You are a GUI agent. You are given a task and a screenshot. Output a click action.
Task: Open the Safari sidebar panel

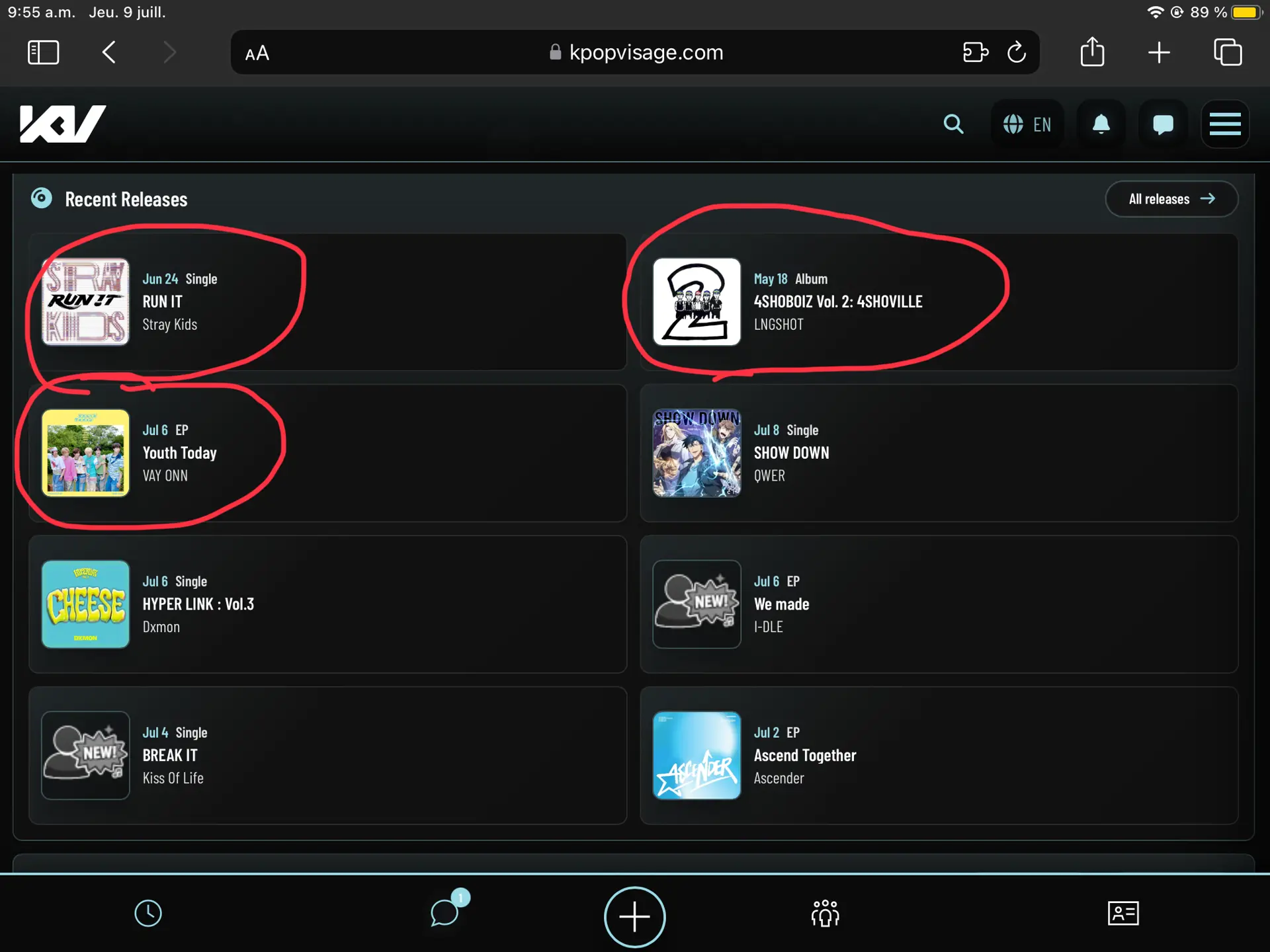[44, 52]
